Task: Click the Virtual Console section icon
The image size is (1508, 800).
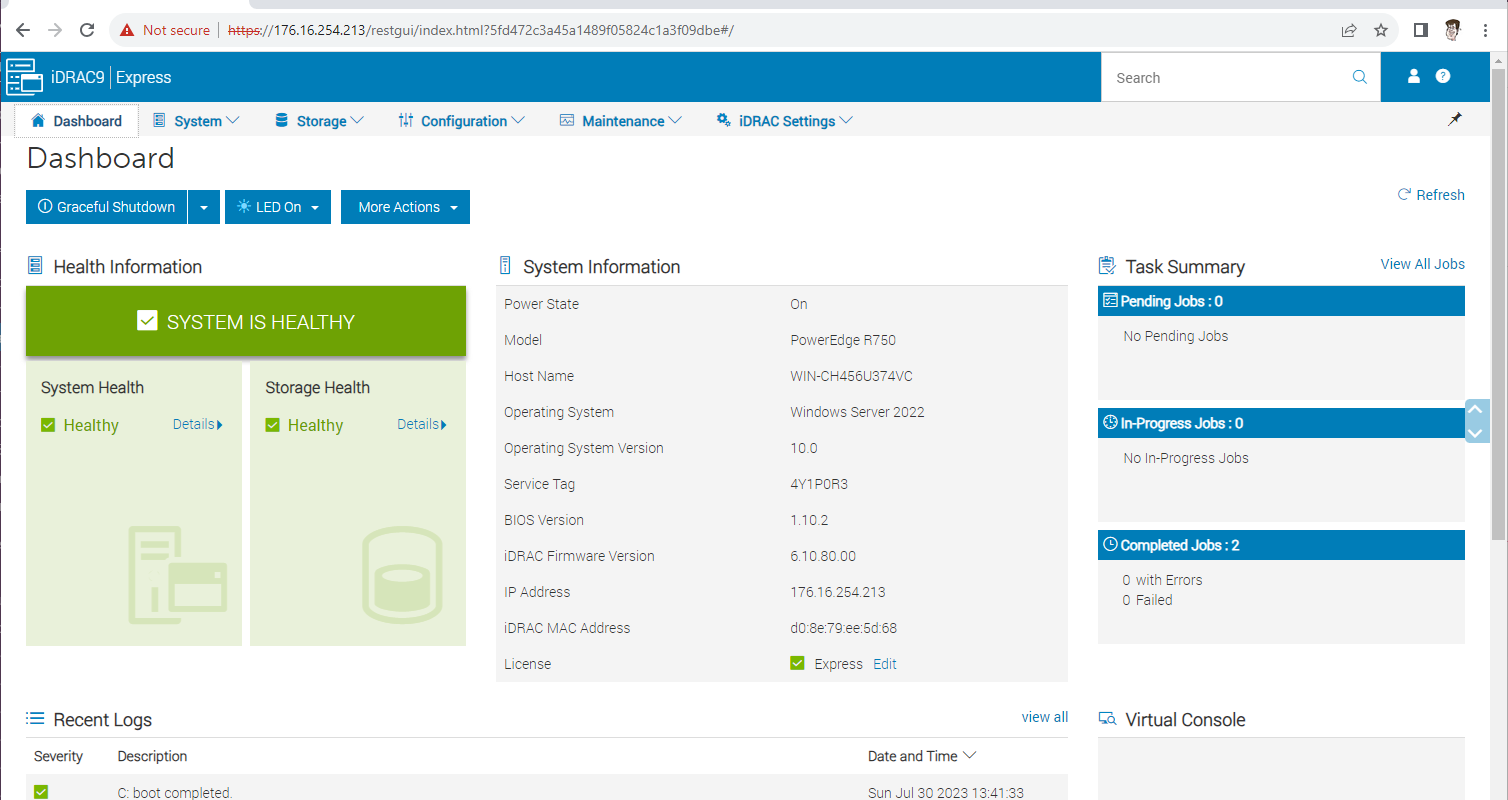Action: (1107, 719)
